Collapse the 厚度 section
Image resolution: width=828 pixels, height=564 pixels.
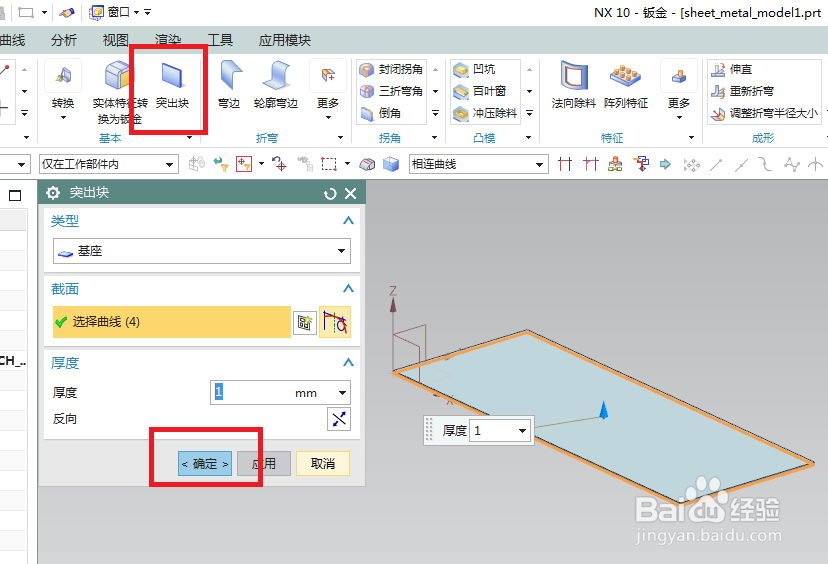(348, 362)
